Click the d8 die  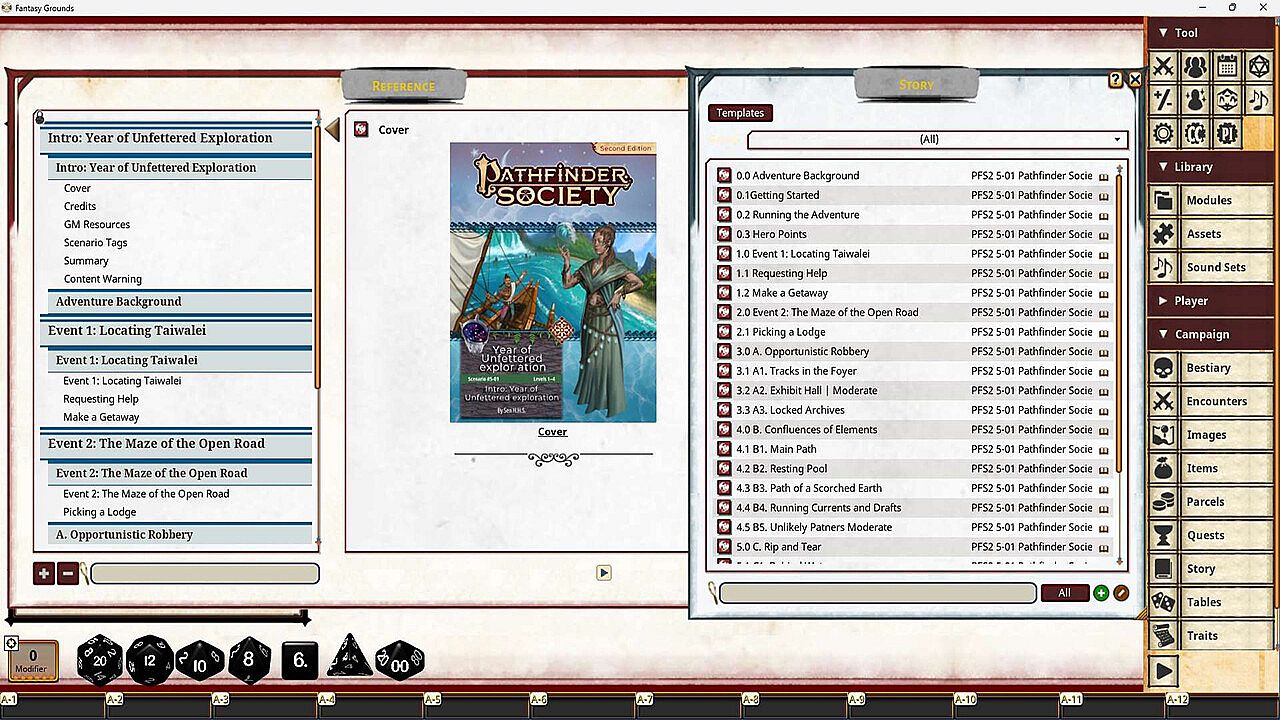click(249, 660)
